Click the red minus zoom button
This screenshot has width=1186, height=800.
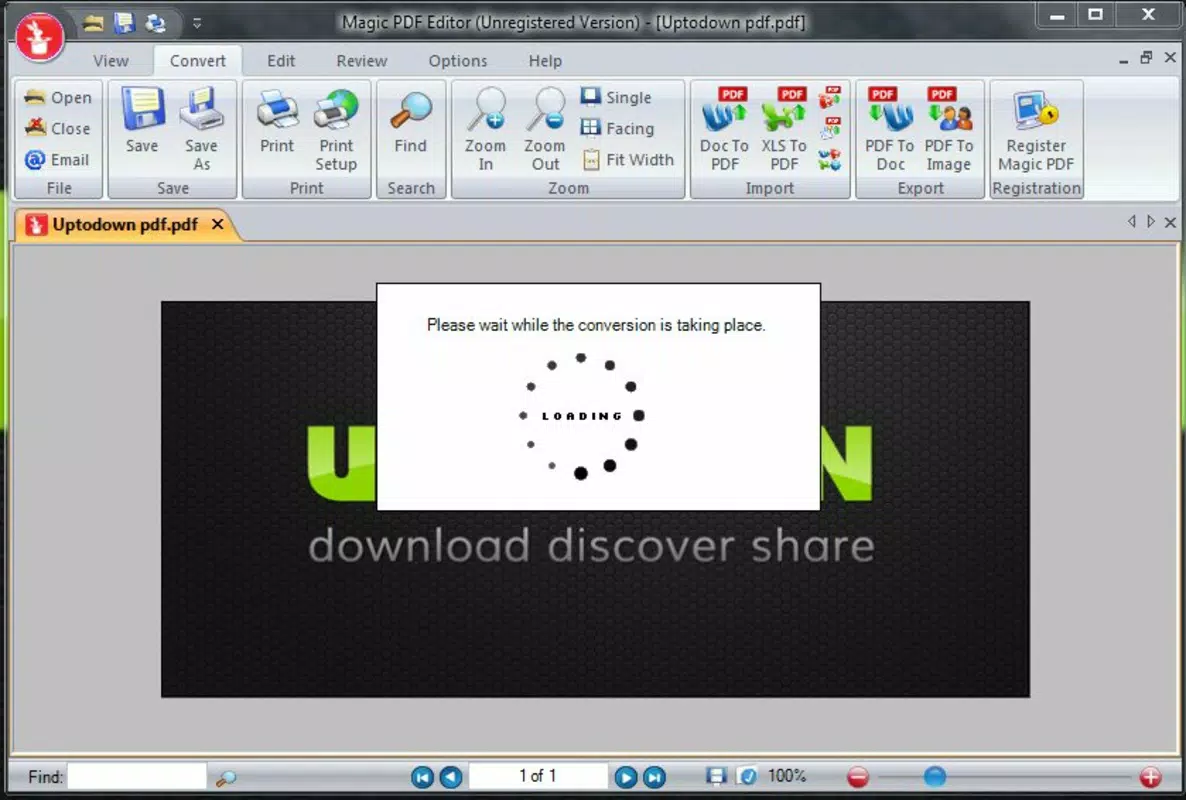click(x=858, y=777)
